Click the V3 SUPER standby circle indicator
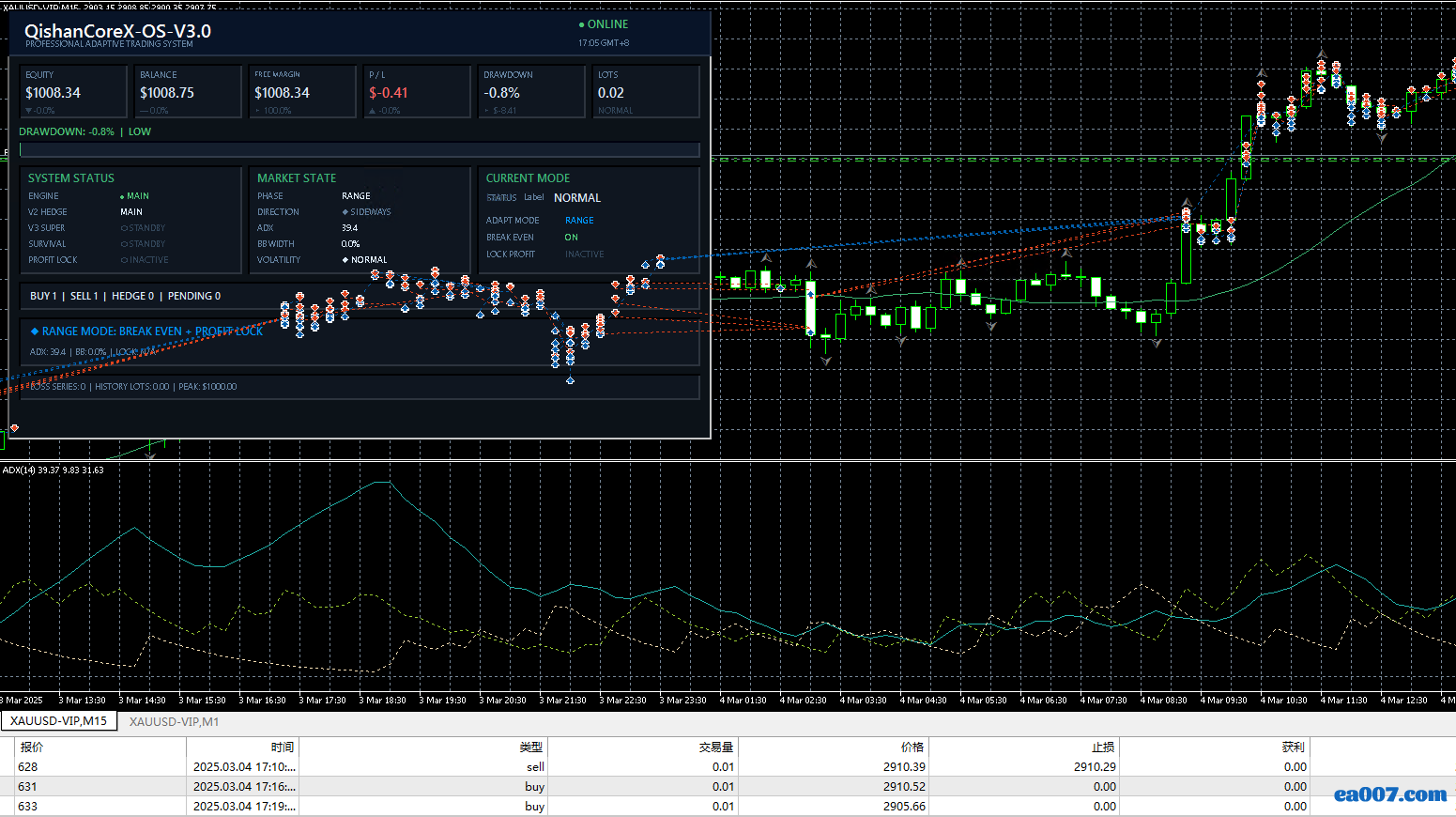1456x817 pixels. point(124,228)
